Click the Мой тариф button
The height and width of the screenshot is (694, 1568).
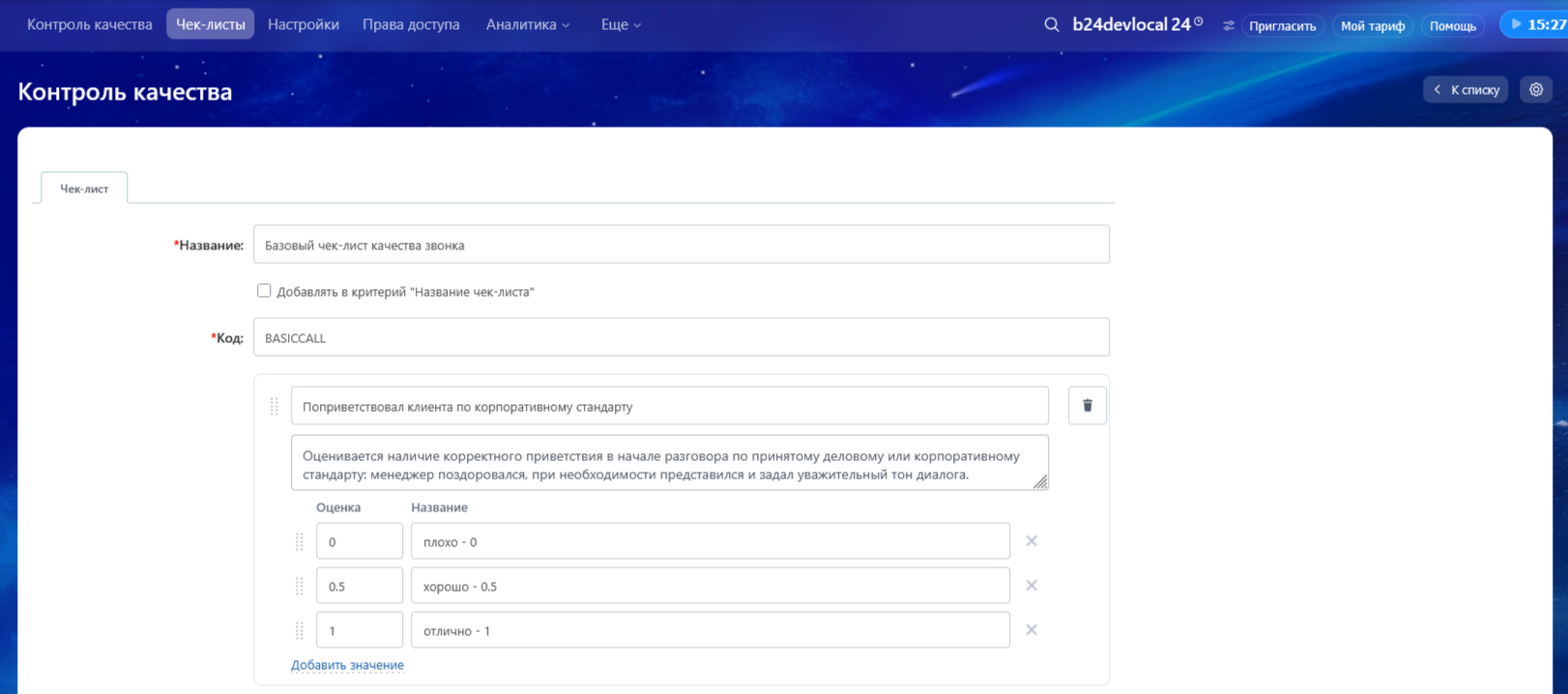coord(1373,26)
